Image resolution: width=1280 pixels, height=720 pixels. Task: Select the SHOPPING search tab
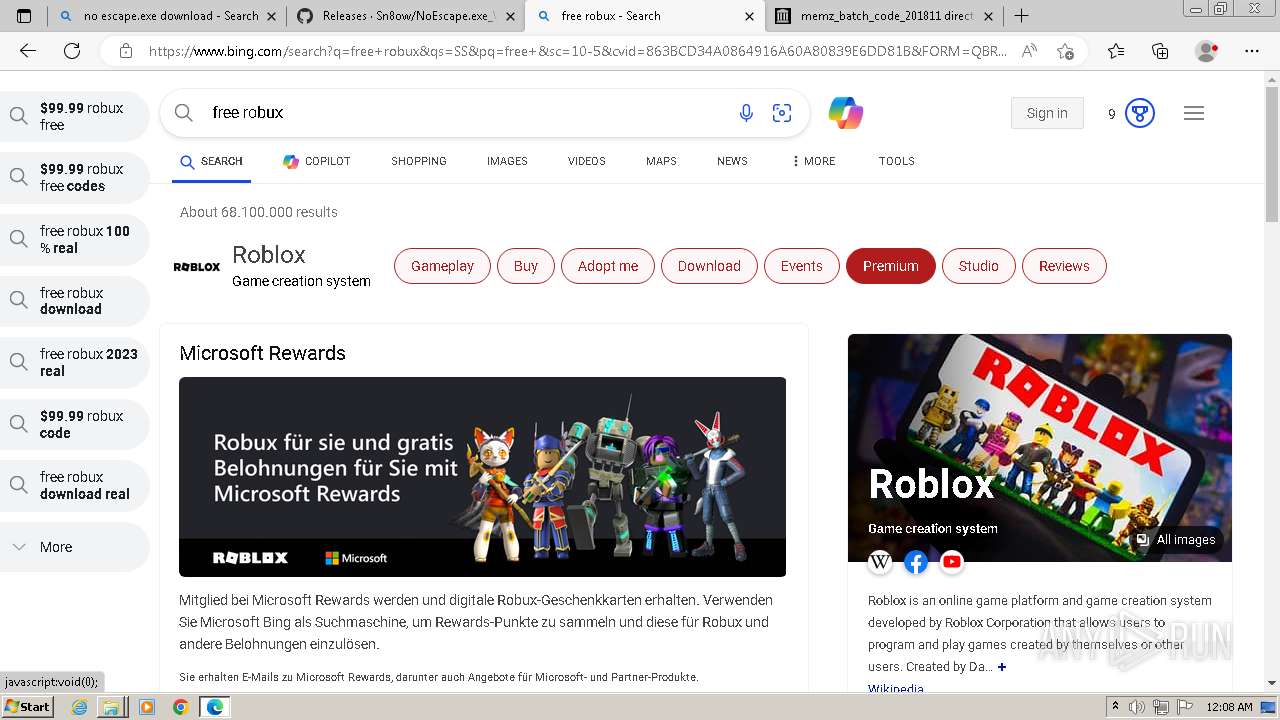pos(419,161)
